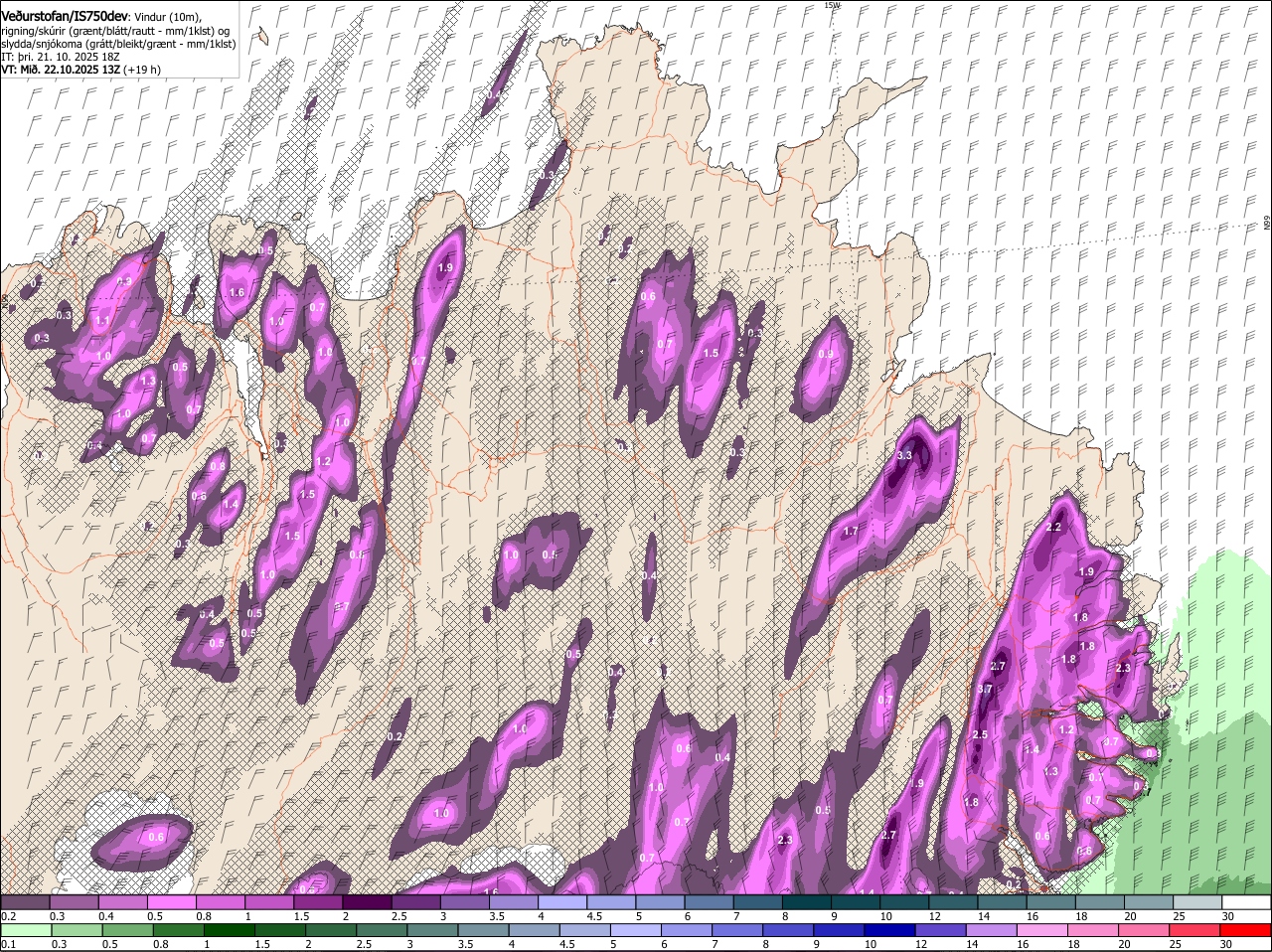1272x952 pixels.
Task: Select the "Vindur (10m)" text in the header
Action: coord(166,18)
